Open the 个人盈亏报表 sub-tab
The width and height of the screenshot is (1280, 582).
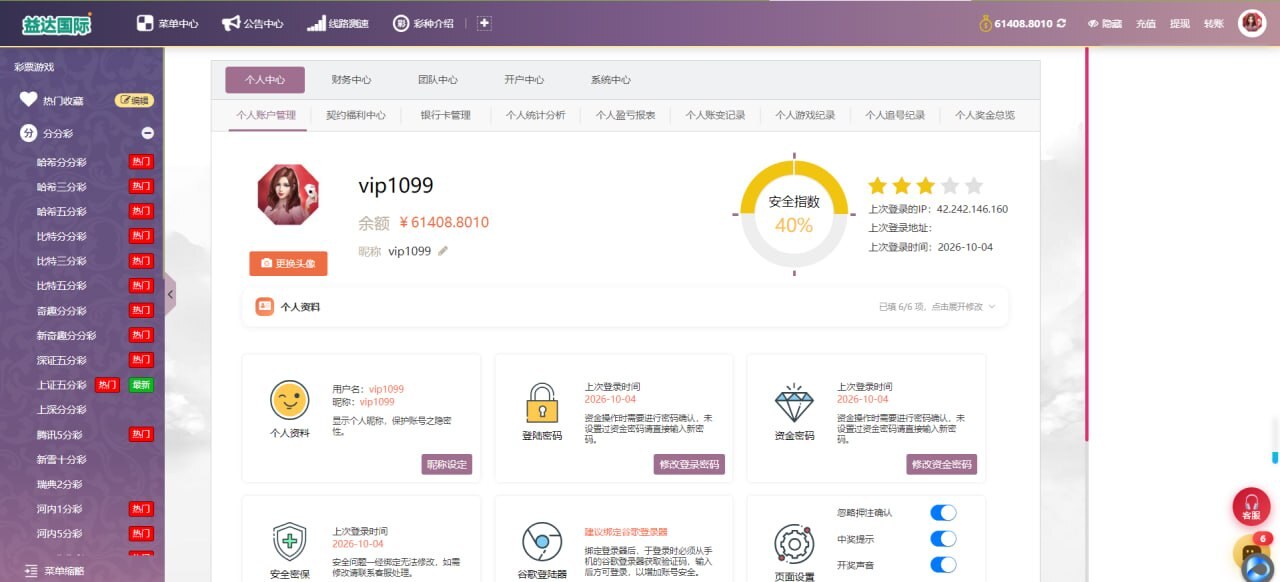pyautogui.click(x=626, y=115)
